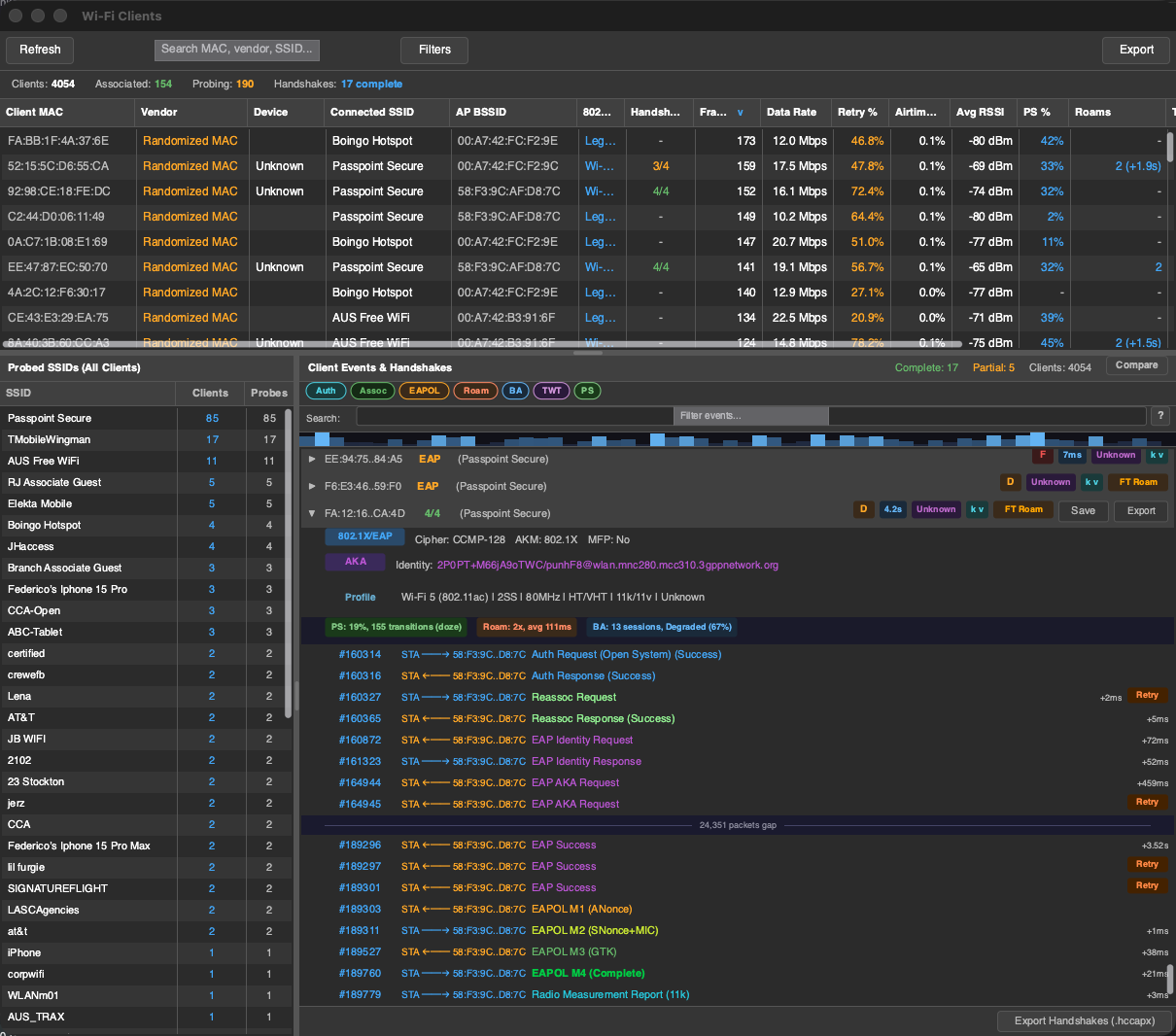Click the 4.2s duration badge
1176x1036 pixels.
[892, 509]
